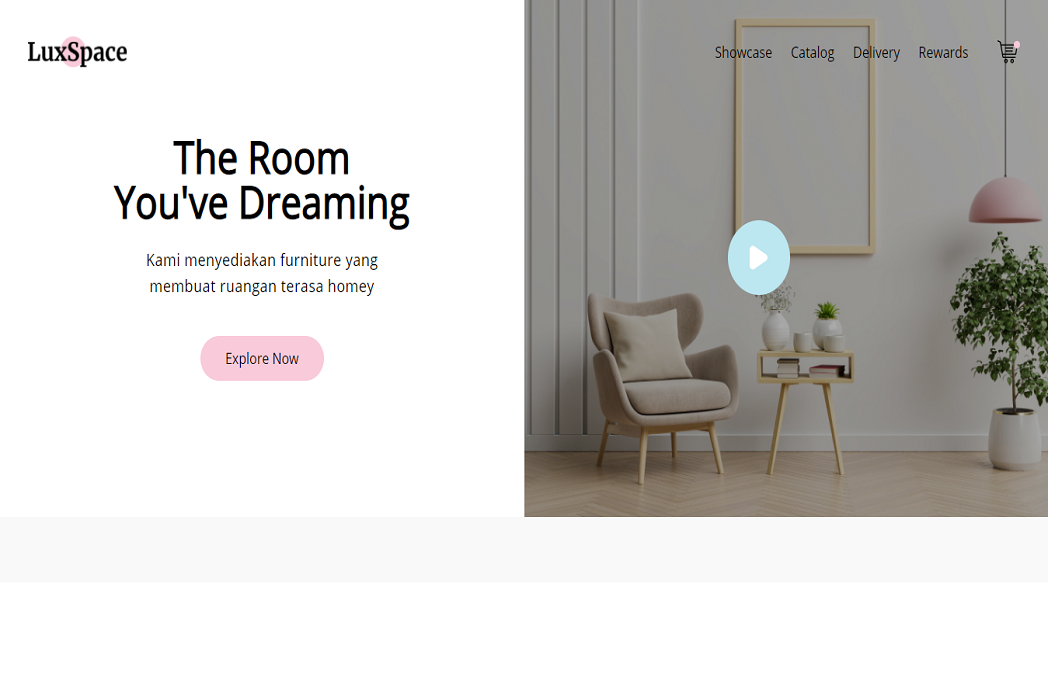1048x700 pixels.
Task: Click the "The Room You've Dreaming" heading
Action: coord(261,181)
